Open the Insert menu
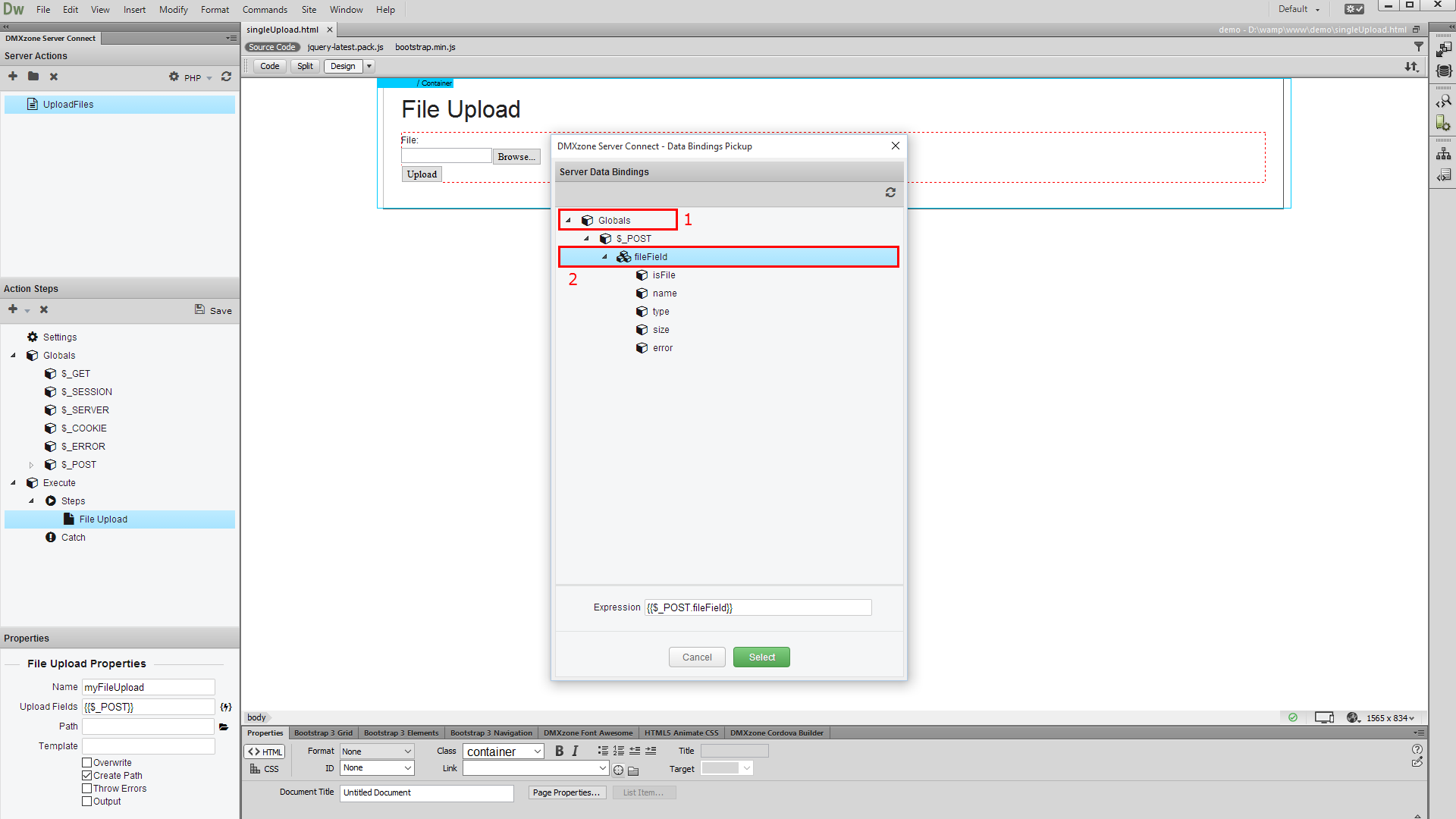Screen dimensions: 1456x819 [134, 10]
